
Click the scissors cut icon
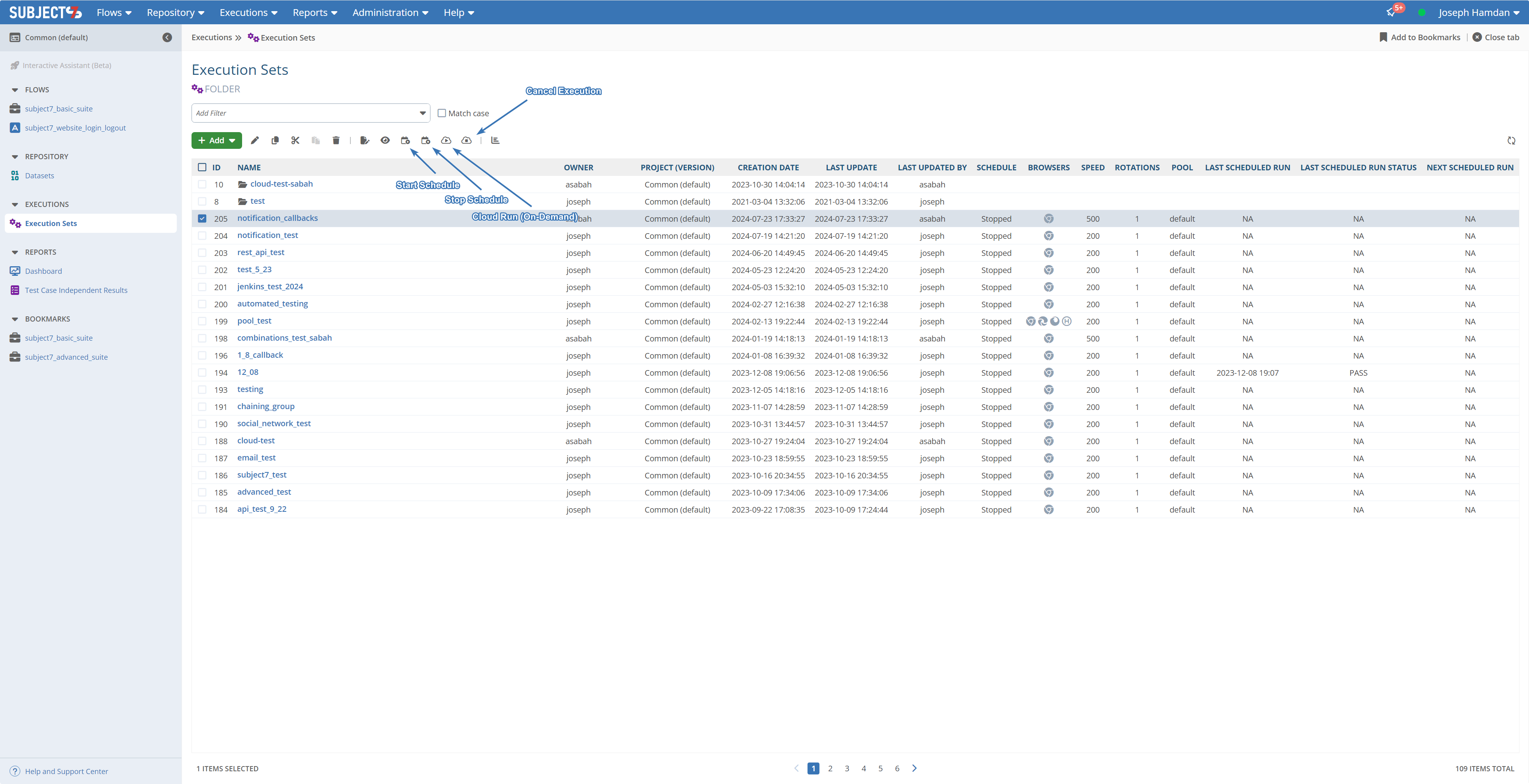[x=295, y=140]
